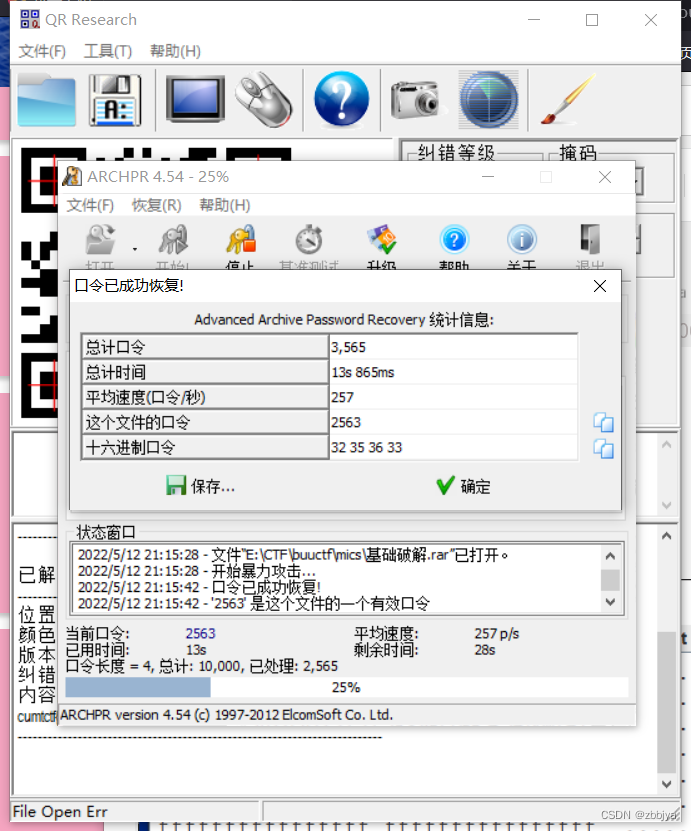691x831 pixels.
Task: Click the floppy disk save icon in QR Research
Action: click(x=116, y=100)
